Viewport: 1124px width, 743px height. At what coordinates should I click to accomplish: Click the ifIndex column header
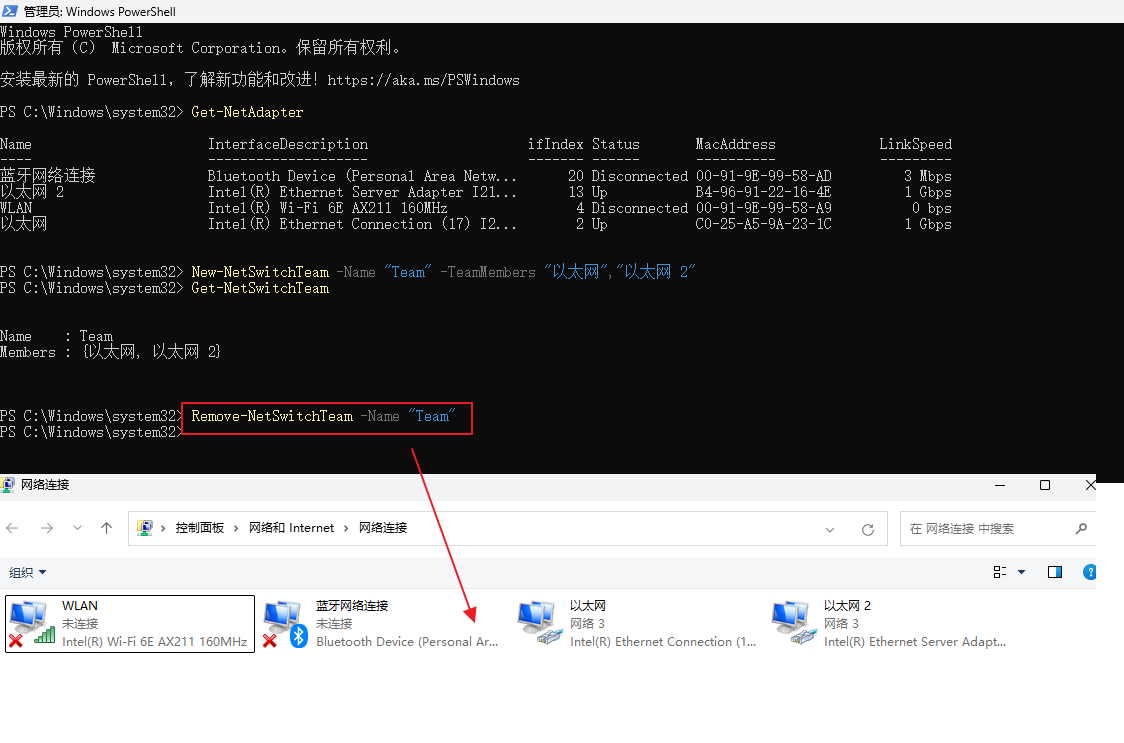point(555,144)
